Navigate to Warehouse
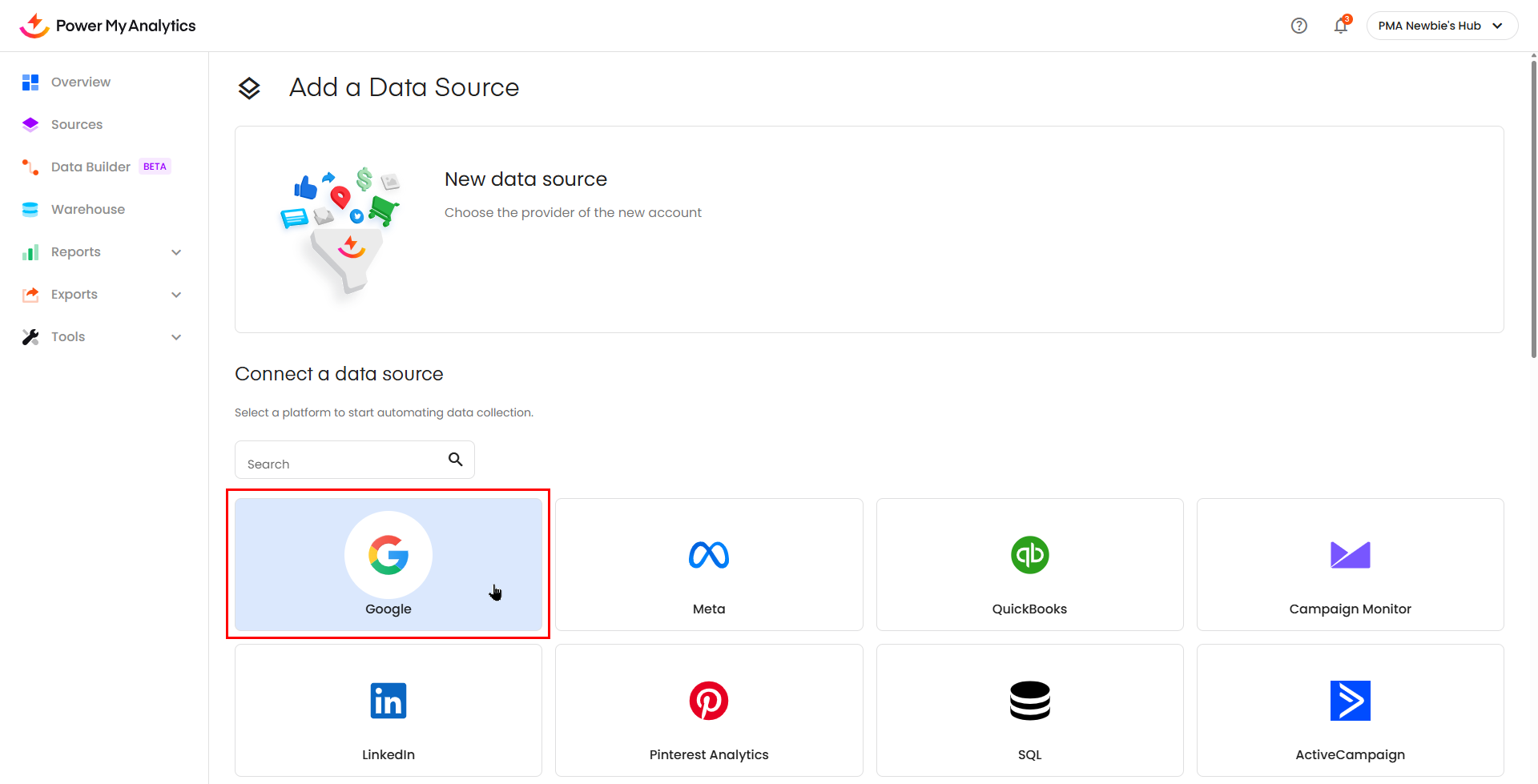1538x784 pixels. pyautogui.click(x=87, y=210)
